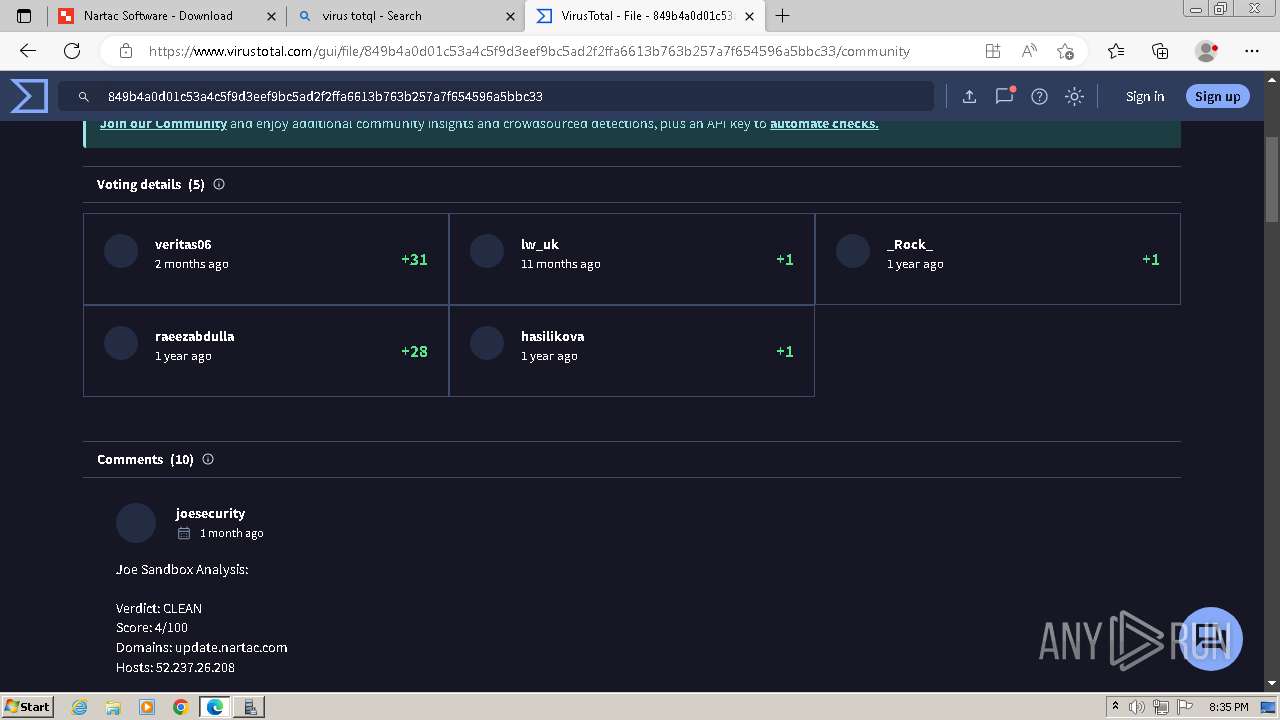The height and width of the screenshot is (720, 1280).
Task: Click the automate checks link
Action: 824,124
